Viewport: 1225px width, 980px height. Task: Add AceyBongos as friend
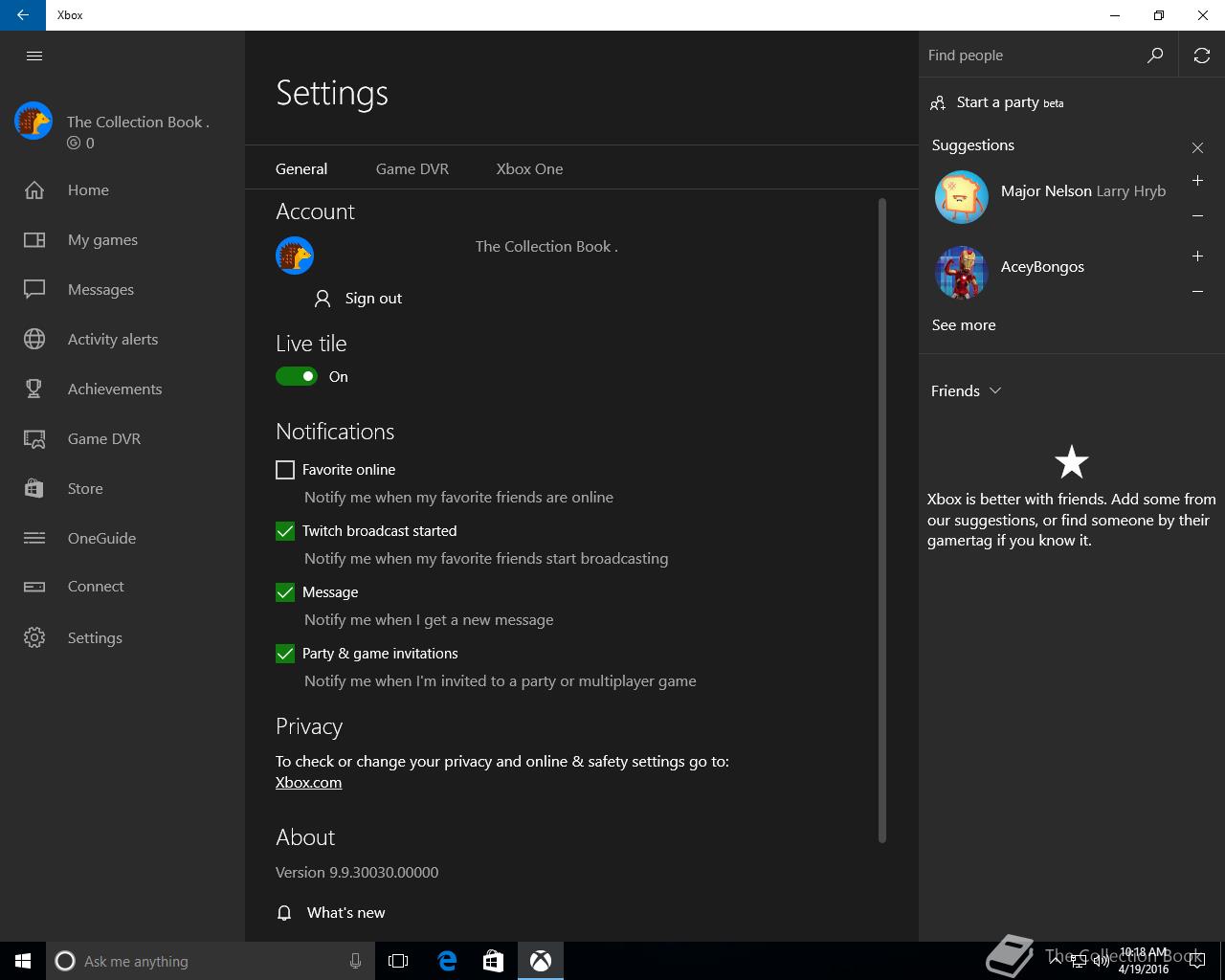pyautogui.click(x=1197, y=256)
